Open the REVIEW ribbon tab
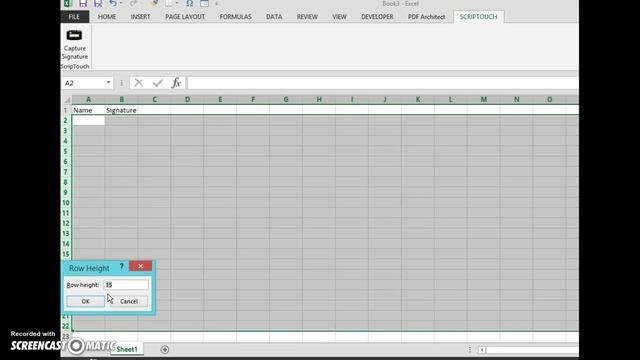 [307, 17]
